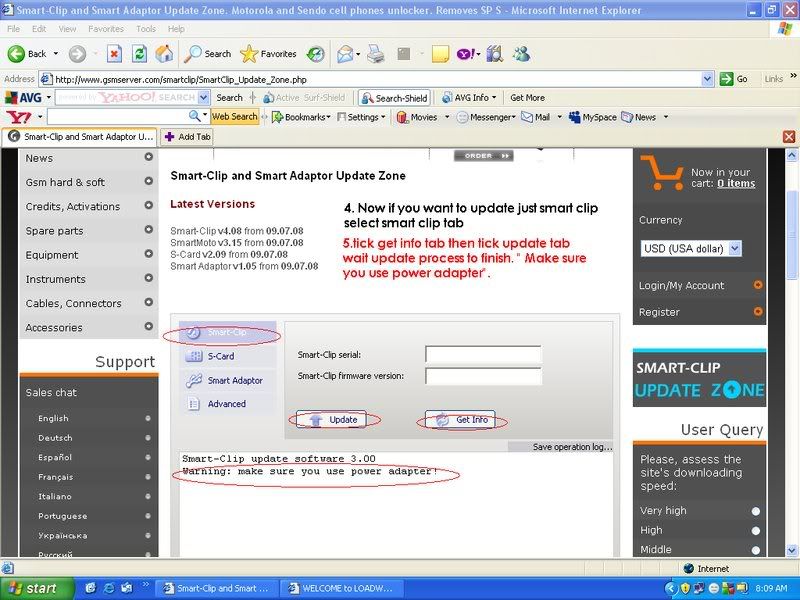Open the Back button history dropdown
This screenshot has height=600, width=800.
[x=56, y=54]
